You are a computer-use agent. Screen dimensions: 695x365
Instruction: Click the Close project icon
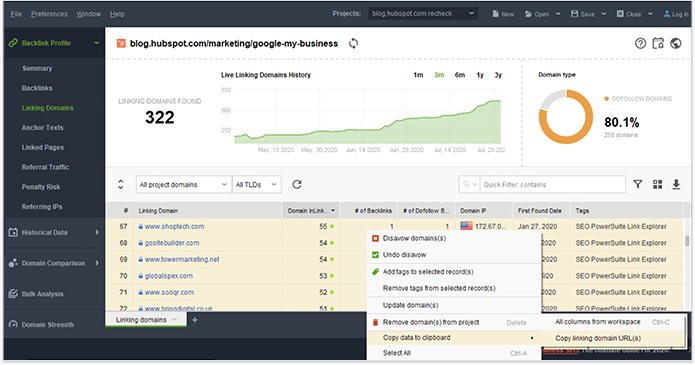pos(620,14)
